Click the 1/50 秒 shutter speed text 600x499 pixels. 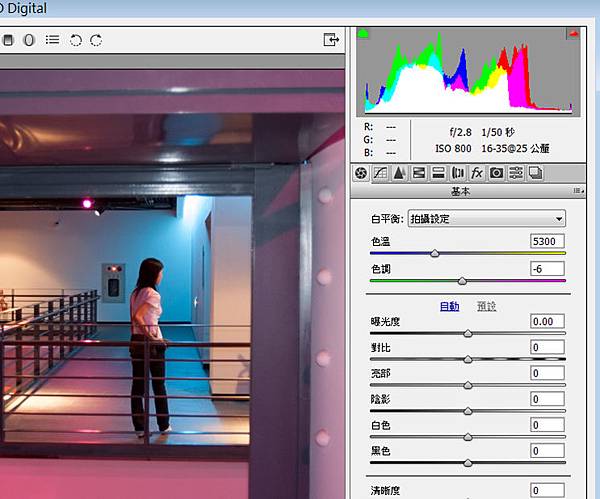click(498, 132)
